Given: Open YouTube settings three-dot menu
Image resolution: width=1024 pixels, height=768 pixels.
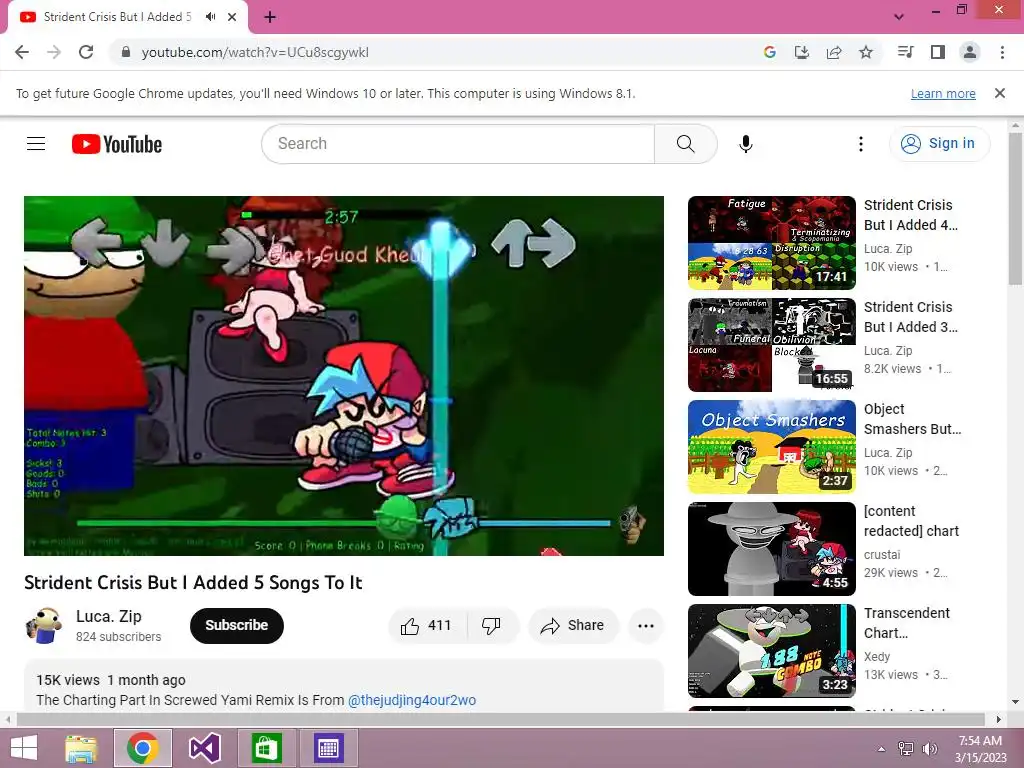Looking at the screenshot, I should (x=861, y=144).
